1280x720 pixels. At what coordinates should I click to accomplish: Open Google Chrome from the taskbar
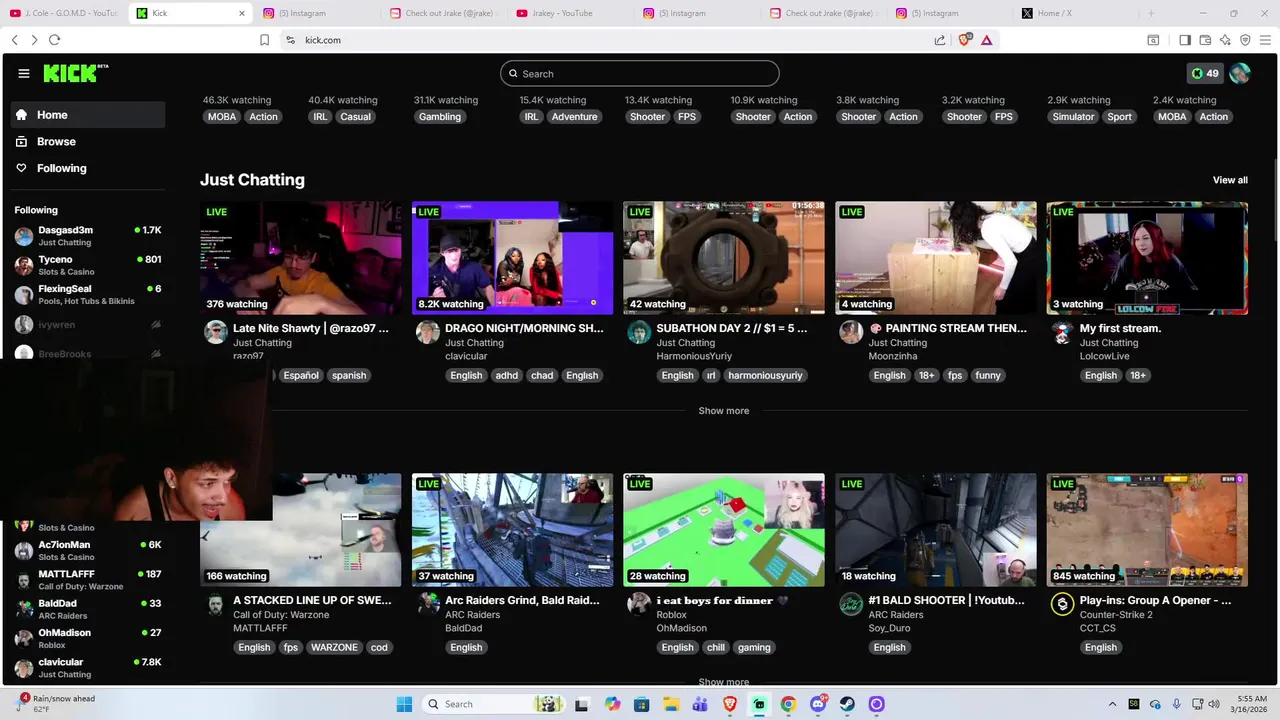(x=788, y=704)
